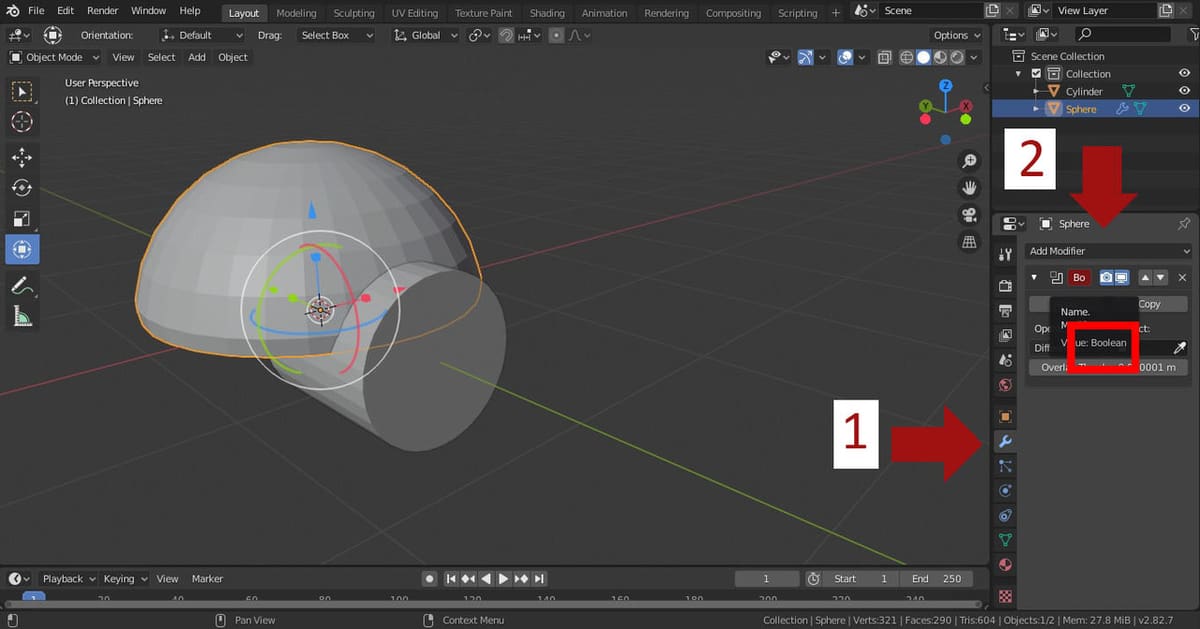Viewport: 1200px width, 629px height.
Task: Open Global transform orientation dropdown
Action: (x=424, y=35)
